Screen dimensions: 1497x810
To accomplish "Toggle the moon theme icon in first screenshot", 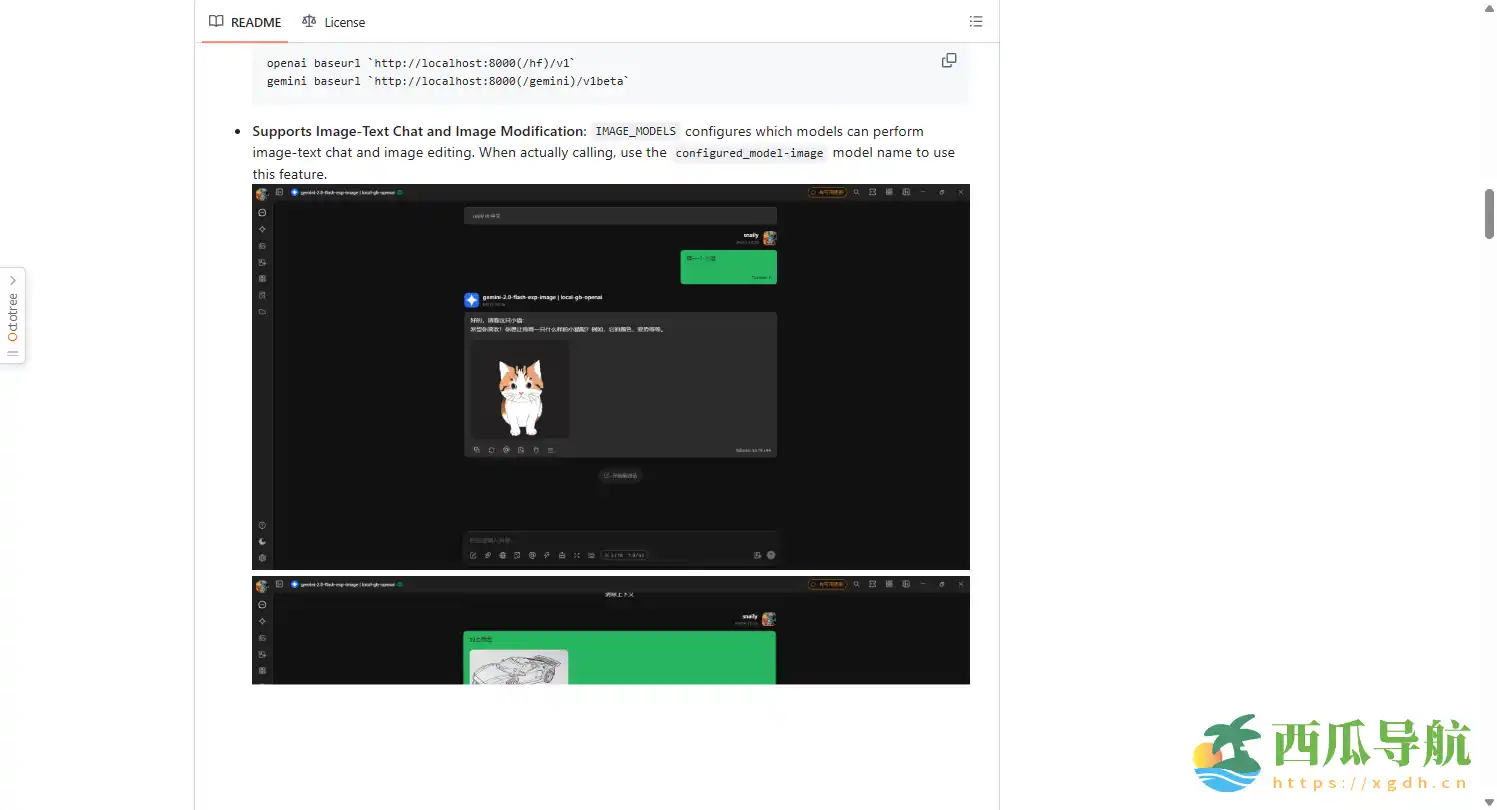I will click(262, 542).
